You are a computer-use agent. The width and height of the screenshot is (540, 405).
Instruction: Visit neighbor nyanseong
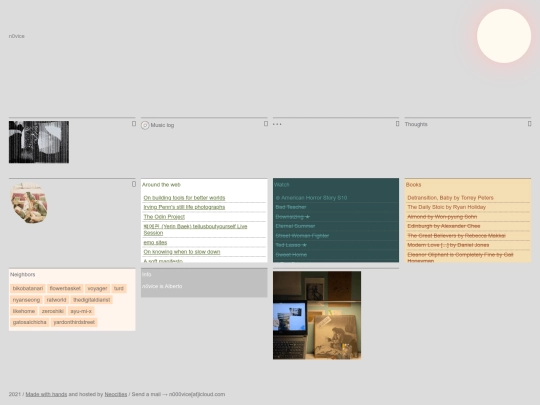(26, 300)
